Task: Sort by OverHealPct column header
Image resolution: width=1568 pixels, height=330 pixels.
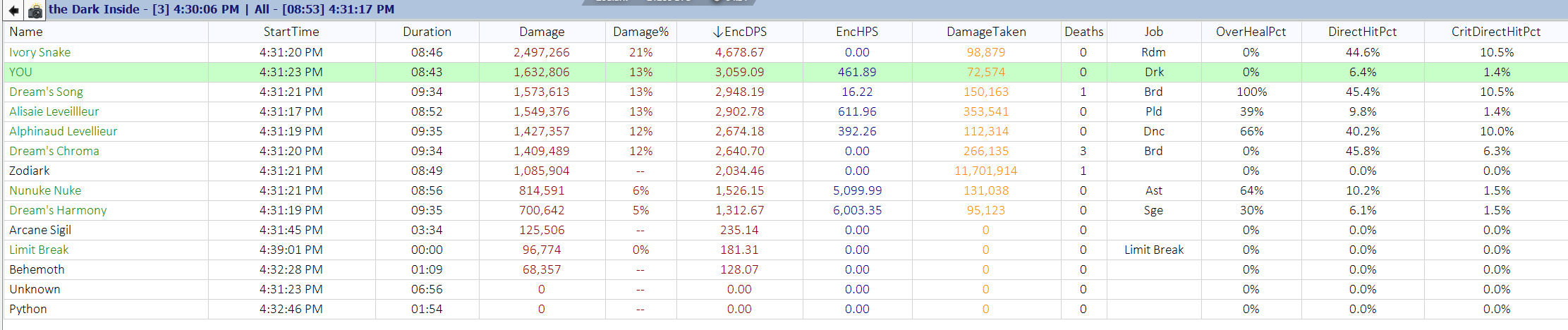Action: click(x=1251, y=32)
